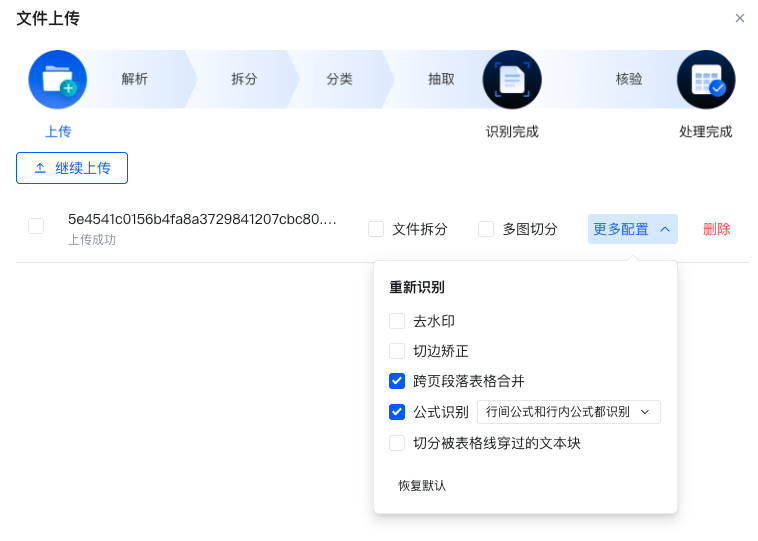758x541 pixels.
Task: Uncheck the 公式识别 checkbox
Action: (397, 412)
